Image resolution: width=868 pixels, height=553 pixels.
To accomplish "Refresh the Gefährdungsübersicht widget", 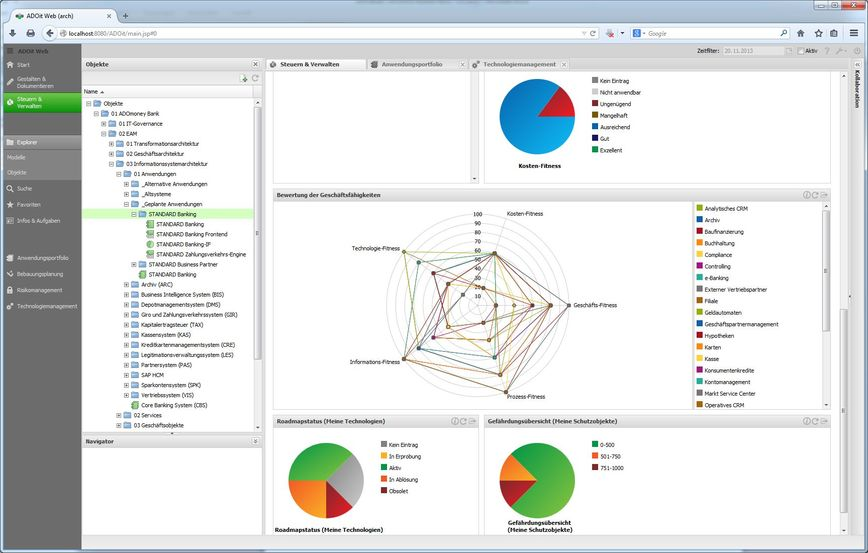I will 815,421.
